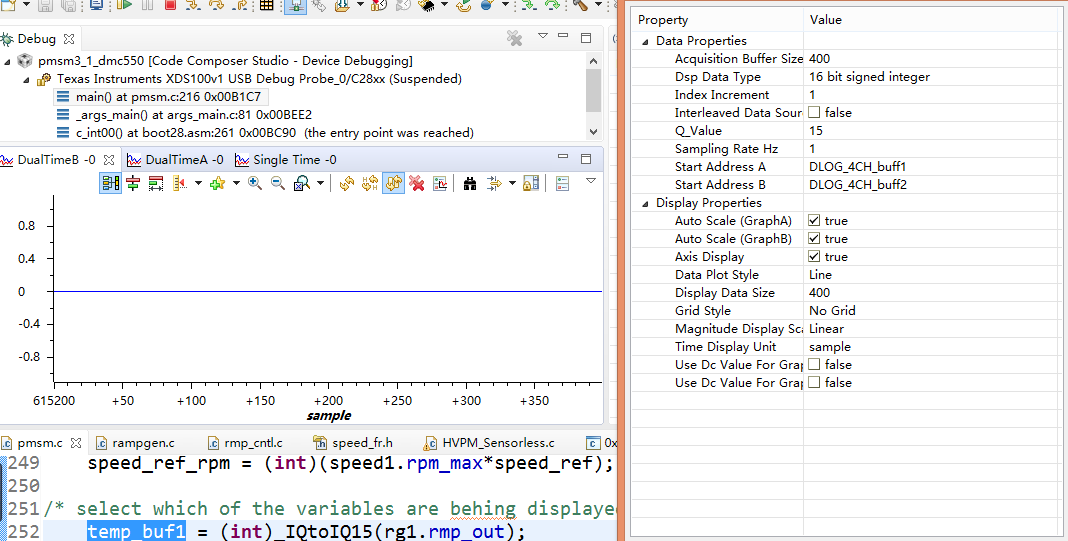Click the hammer Build icon
1068x541 pixels.
tap(580, 5)
